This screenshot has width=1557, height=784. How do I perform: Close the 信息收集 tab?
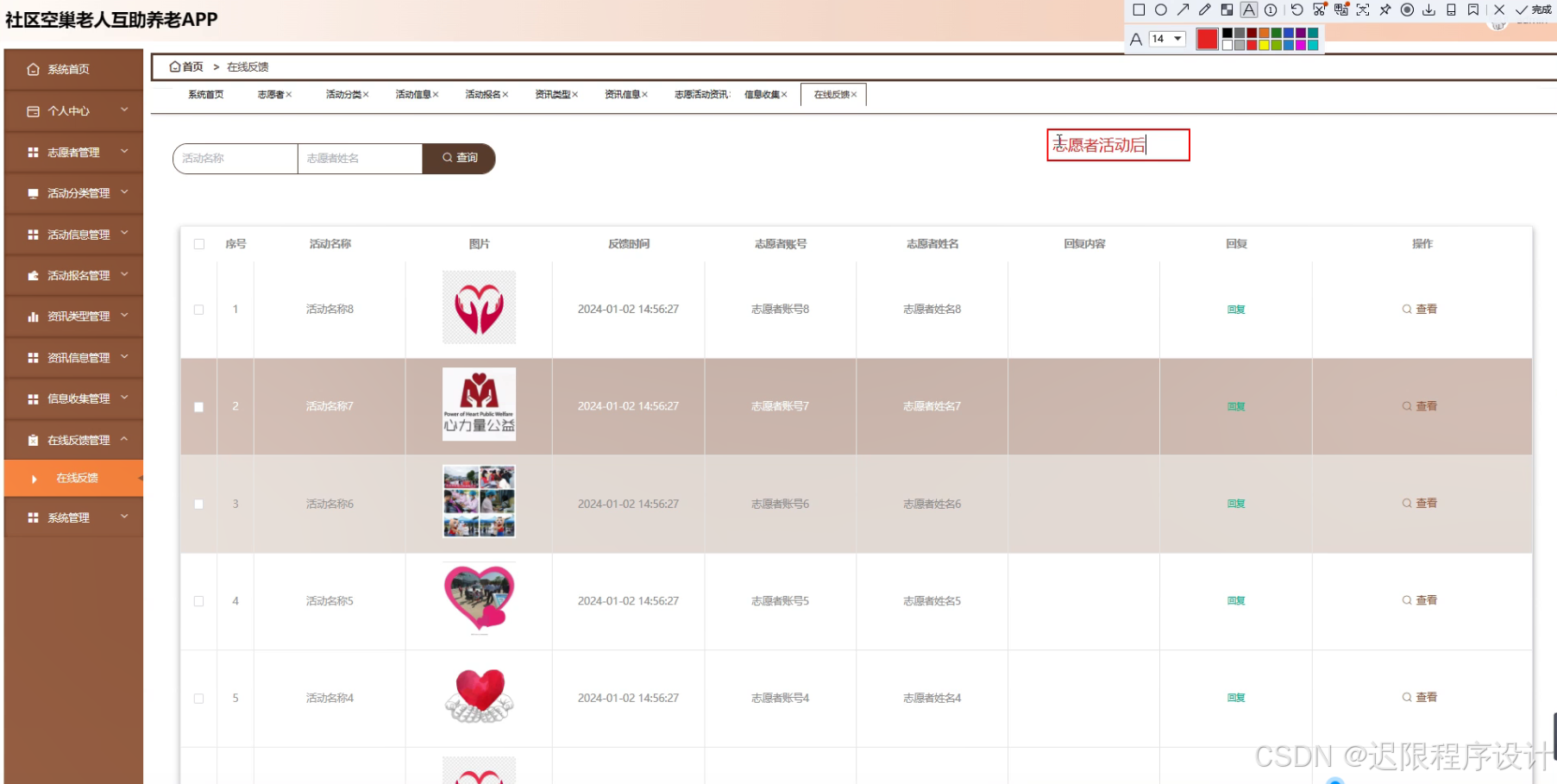pos(784,95)
